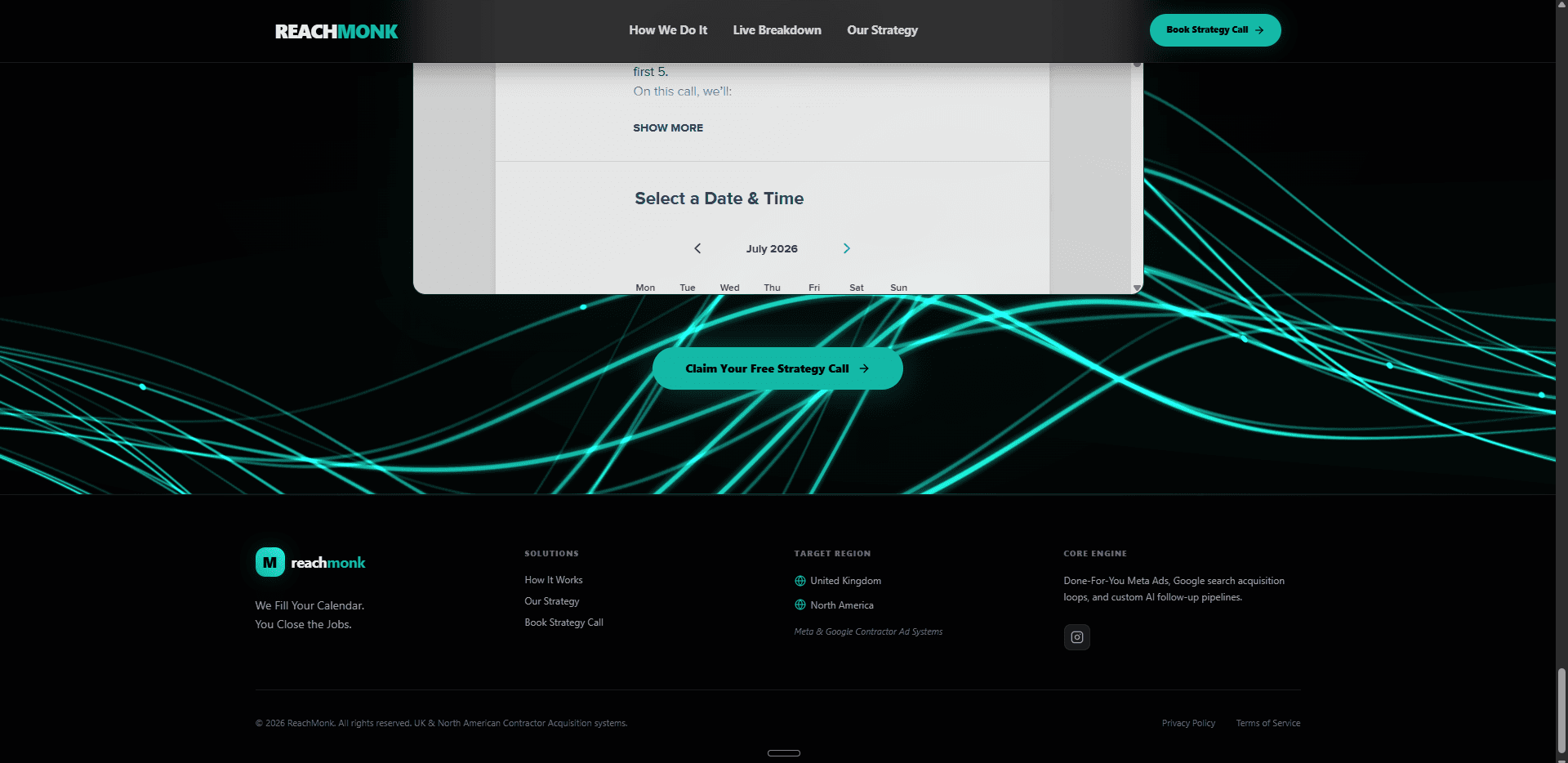Viewport: 1568px width, 763px height.
Task: Open How It Works footer link
Action: 554,580
